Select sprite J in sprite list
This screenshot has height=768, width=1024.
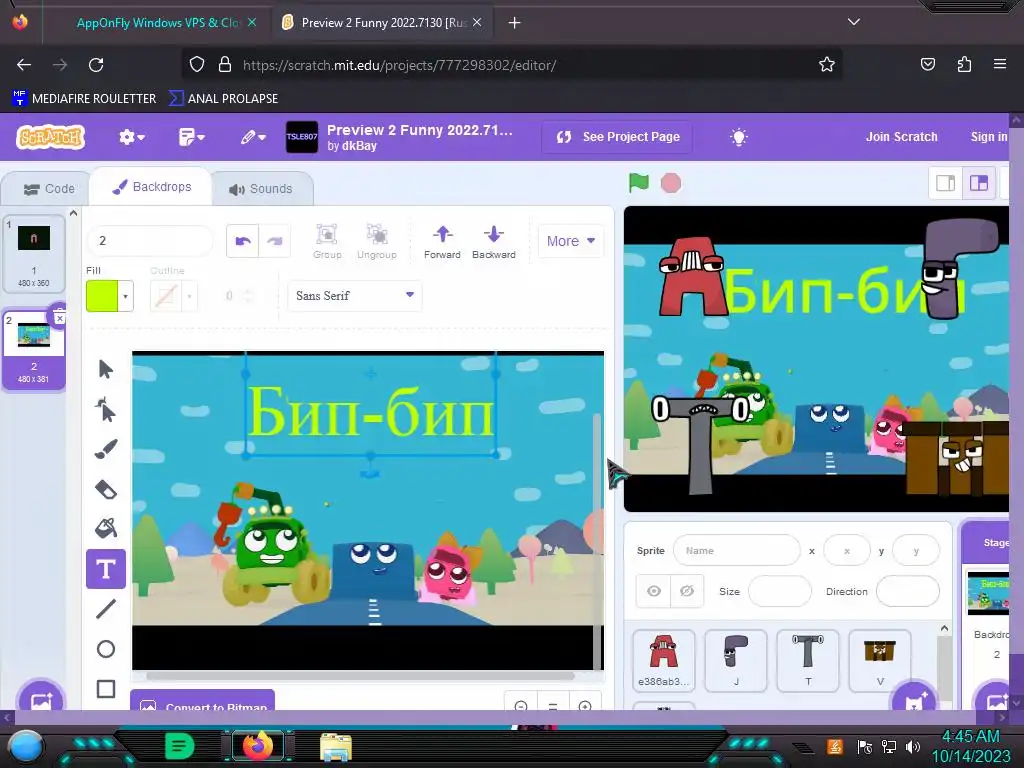pos(736,660)
